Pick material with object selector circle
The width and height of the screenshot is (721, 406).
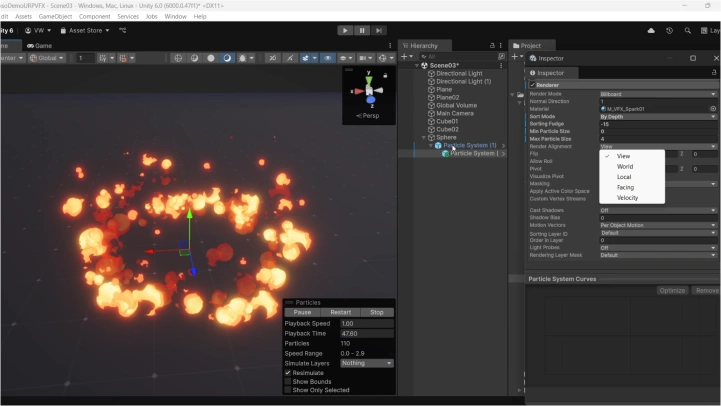713,109
